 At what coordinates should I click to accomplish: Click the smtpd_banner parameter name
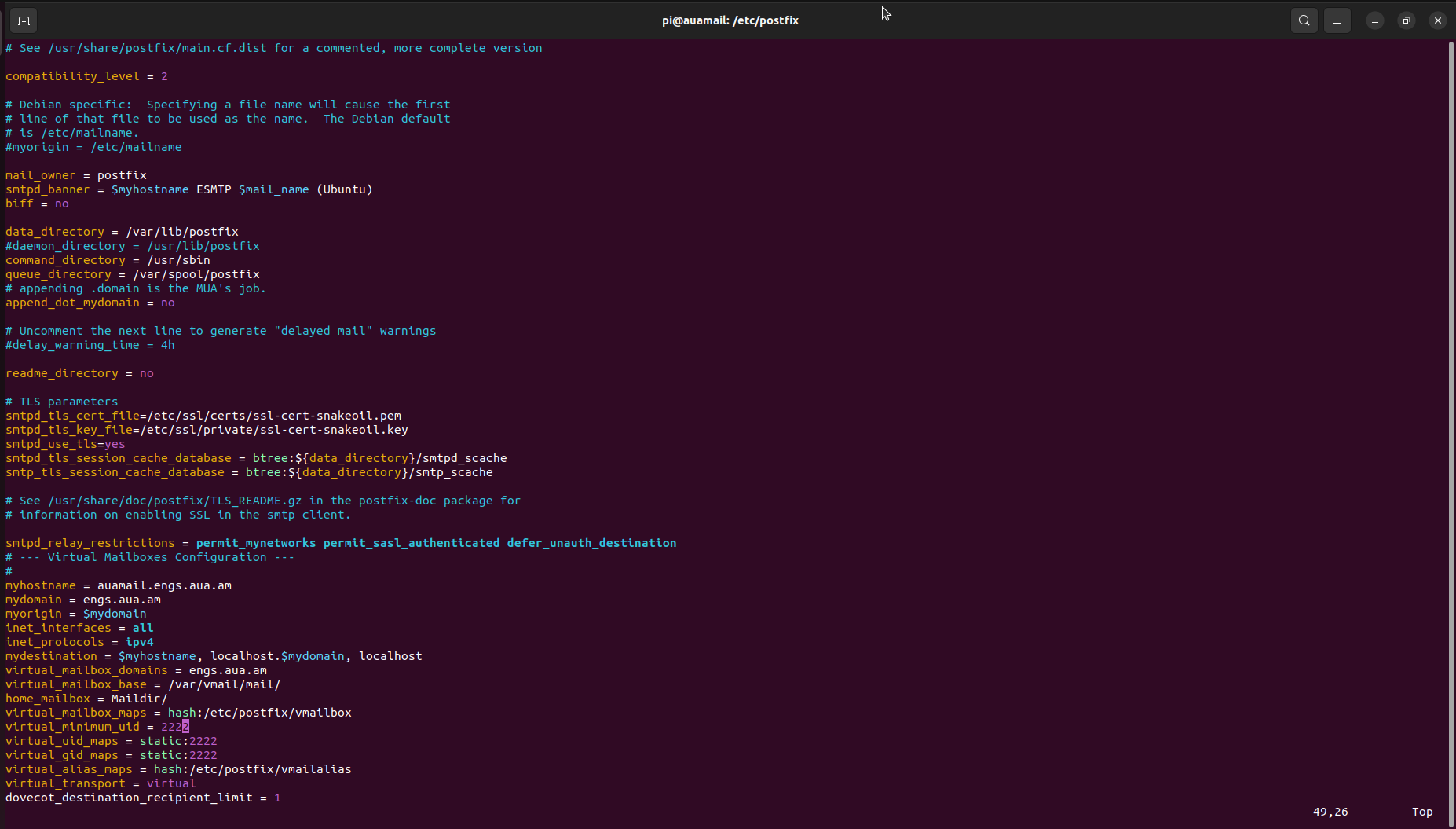47,189
